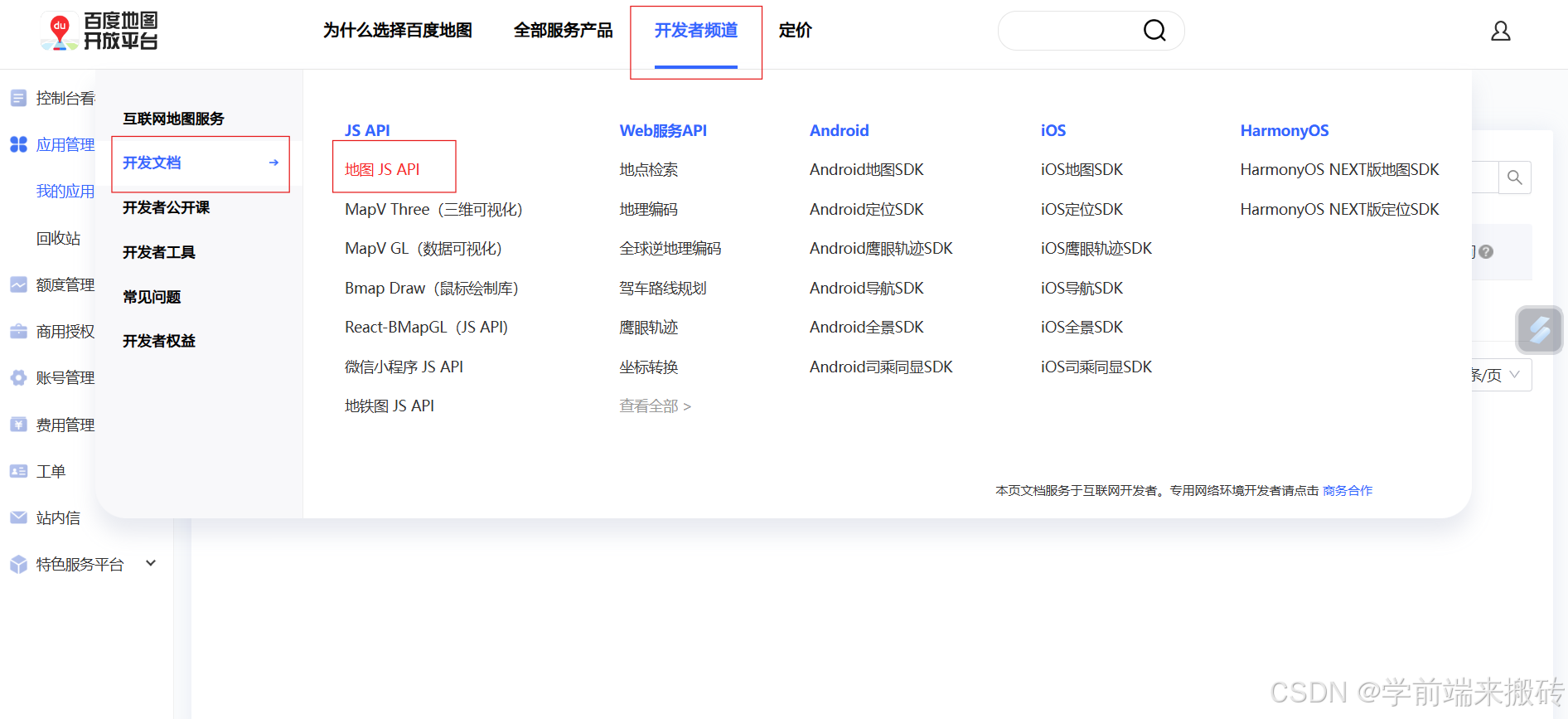Select 常见问题 in the submenu
1568x719 pixels.
(152, 297)
